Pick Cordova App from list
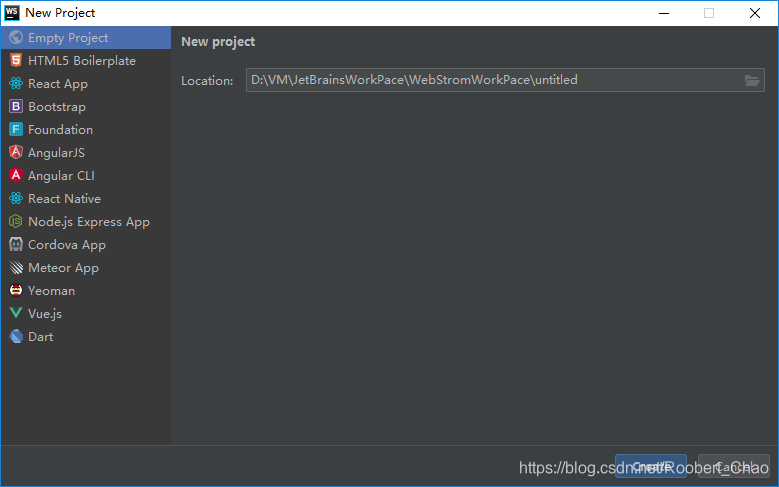The height and width of the screenshot is (487, 779). (x=86, y=244)
